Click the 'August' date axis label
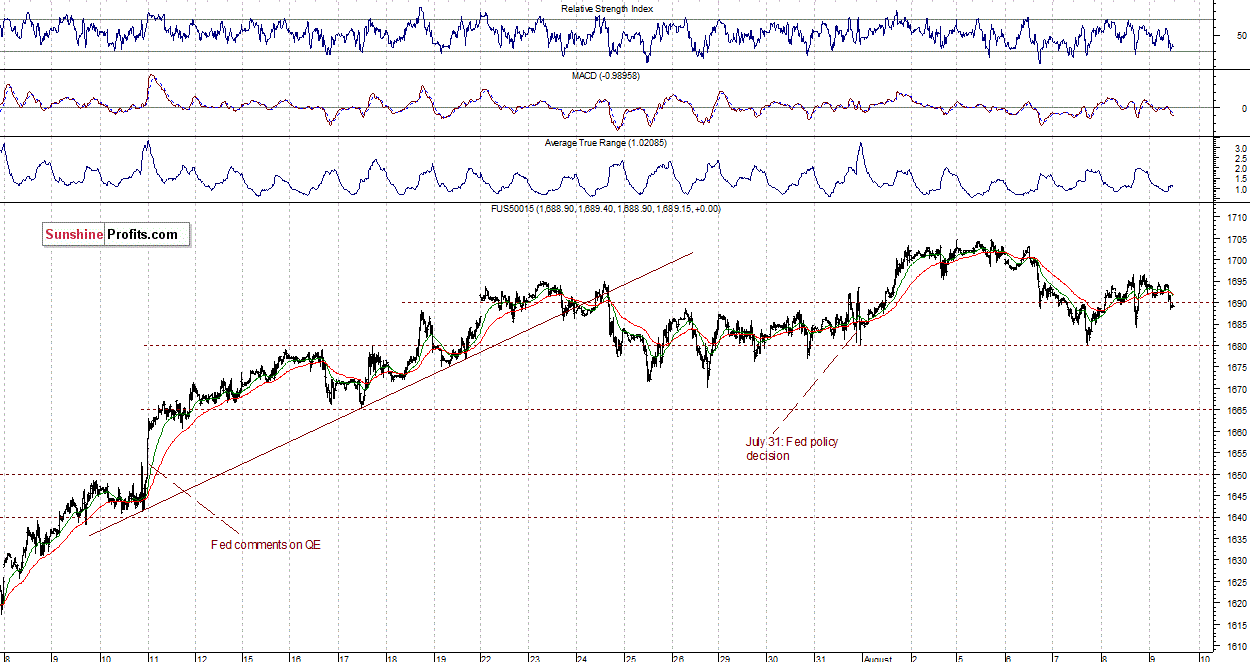Viewport: 1250px width, 662px height. pos(877,658)
